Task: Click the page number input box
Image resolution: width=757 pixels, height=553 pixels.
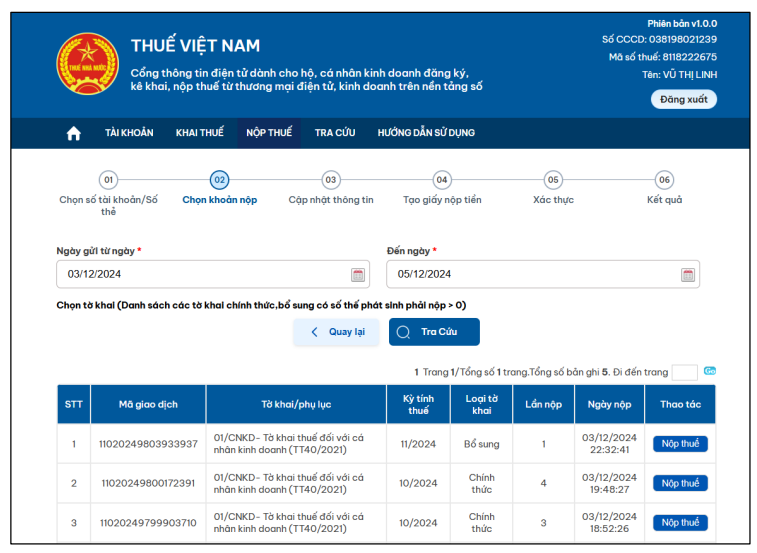Action: [x=684, y=372]
